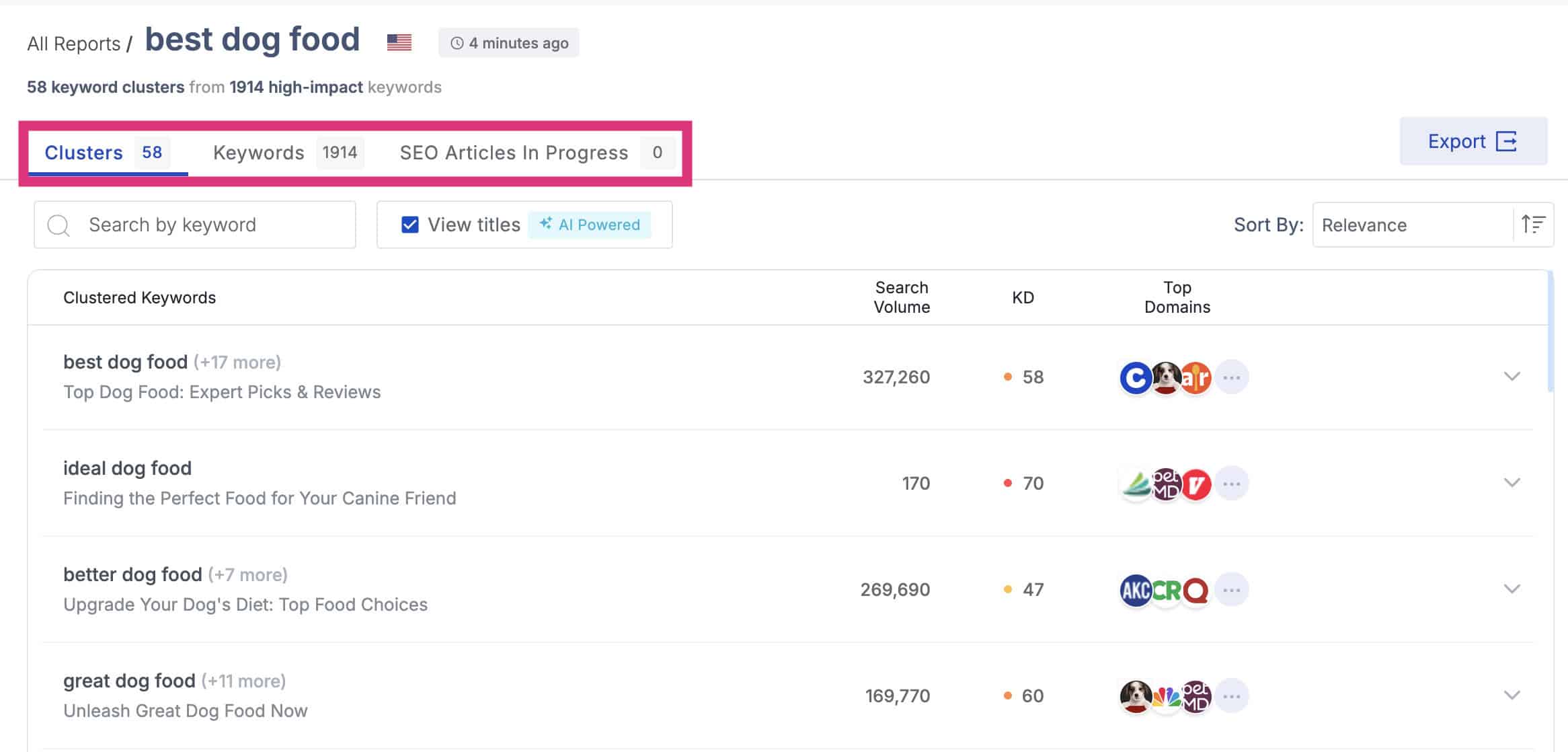Click the clock icon by '4 minutes ago'
This screenshot has height=752, width=1568.
point(457,43)
